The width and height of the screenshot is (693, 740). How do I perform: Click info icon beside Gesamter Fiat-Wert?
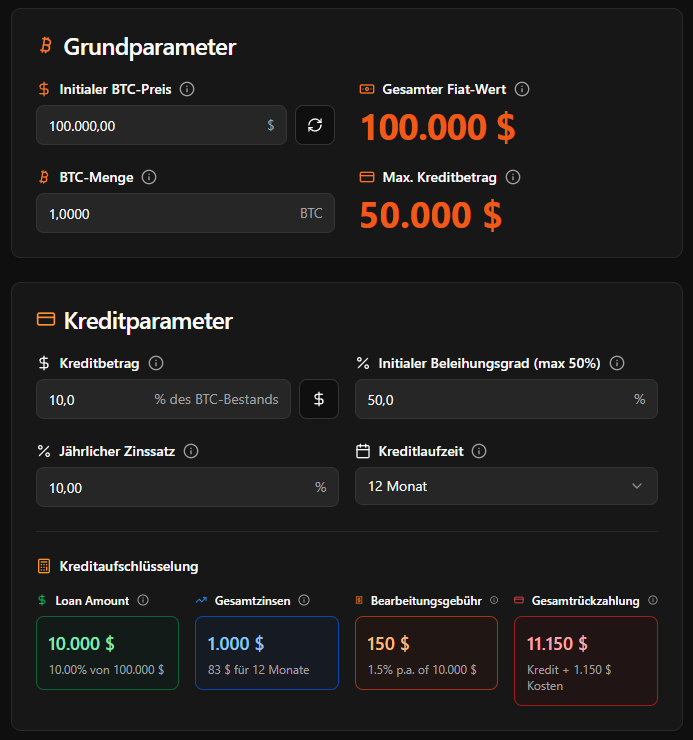tap(522, 89)
